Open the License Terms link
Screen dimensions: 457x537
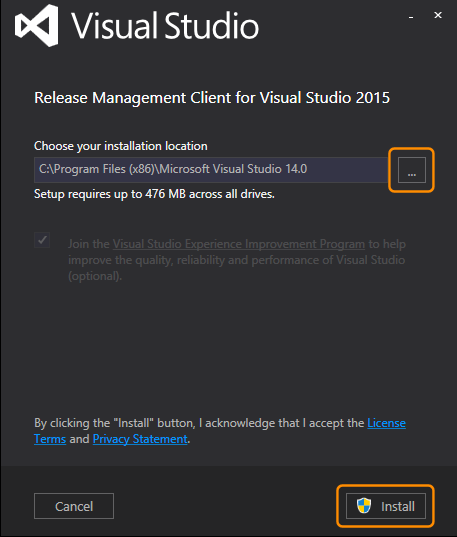tap(386, 423)
